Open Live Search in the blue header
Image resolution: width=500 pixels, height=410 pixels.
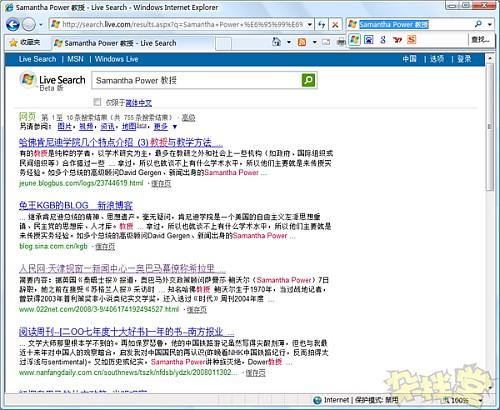pos(37,59)
